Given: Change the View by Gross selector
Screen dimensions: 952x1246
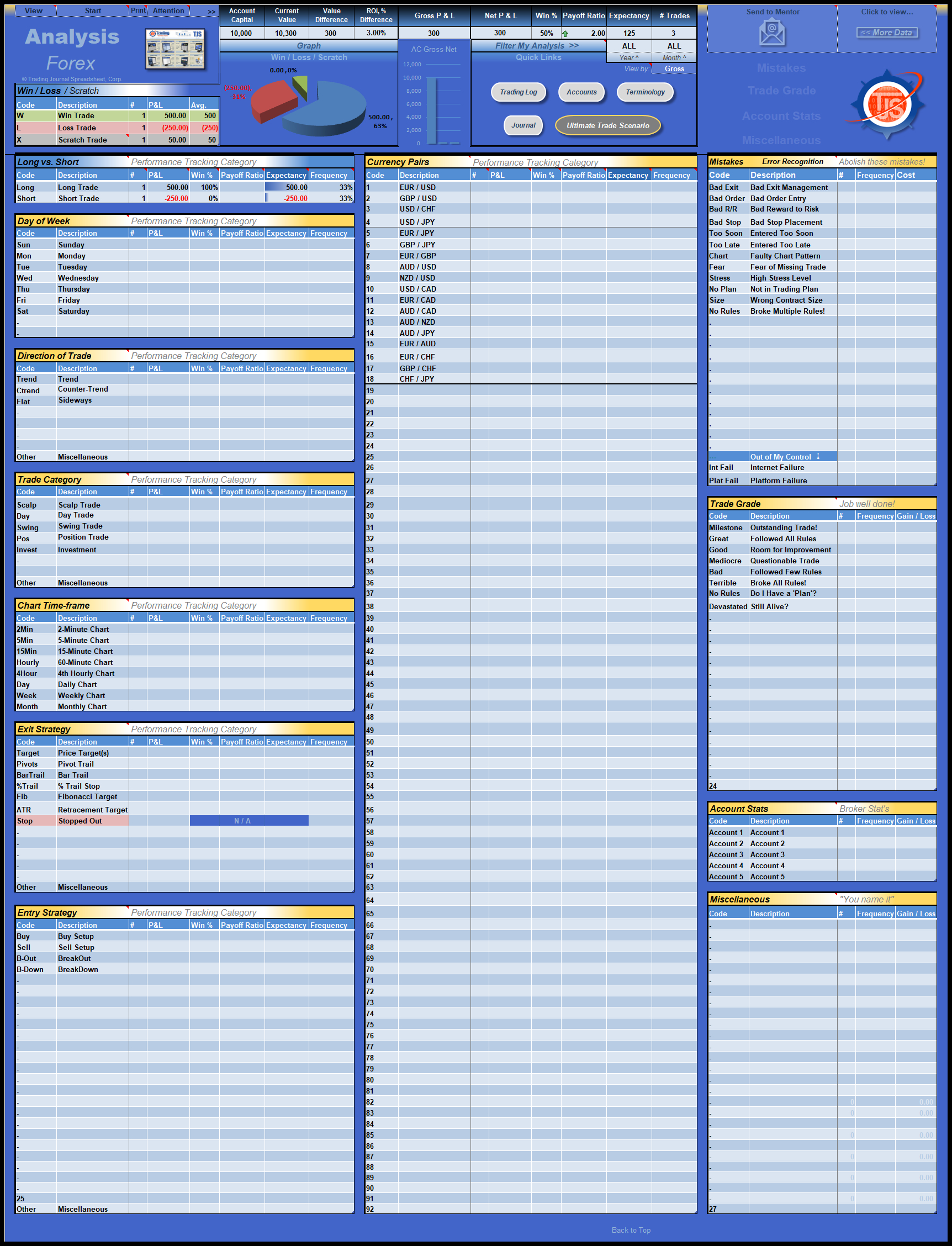Looking at the screenshot, I should 674,68.
